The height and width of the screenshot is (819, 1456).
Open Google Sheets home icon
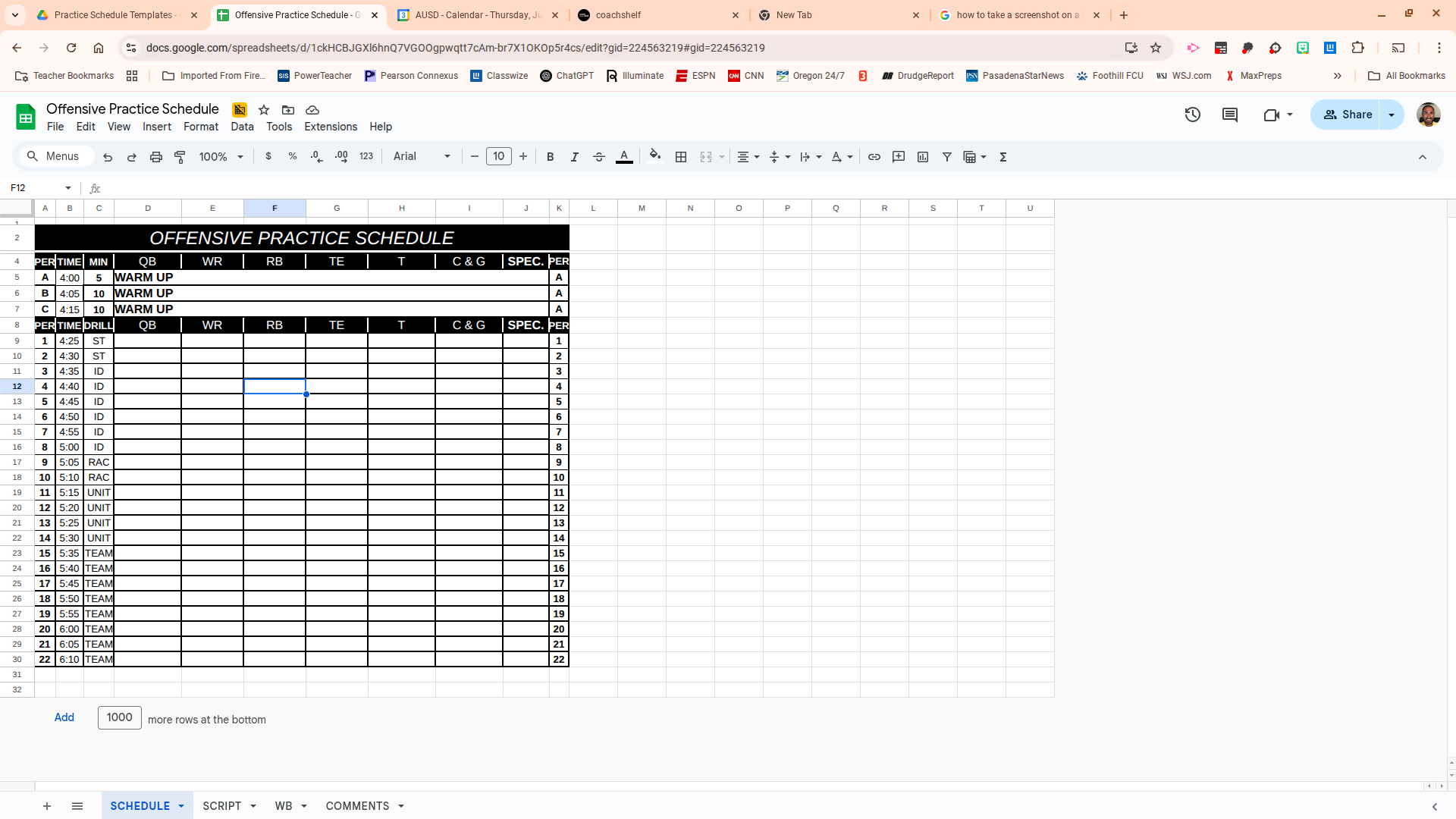click(x=26, y=117)
